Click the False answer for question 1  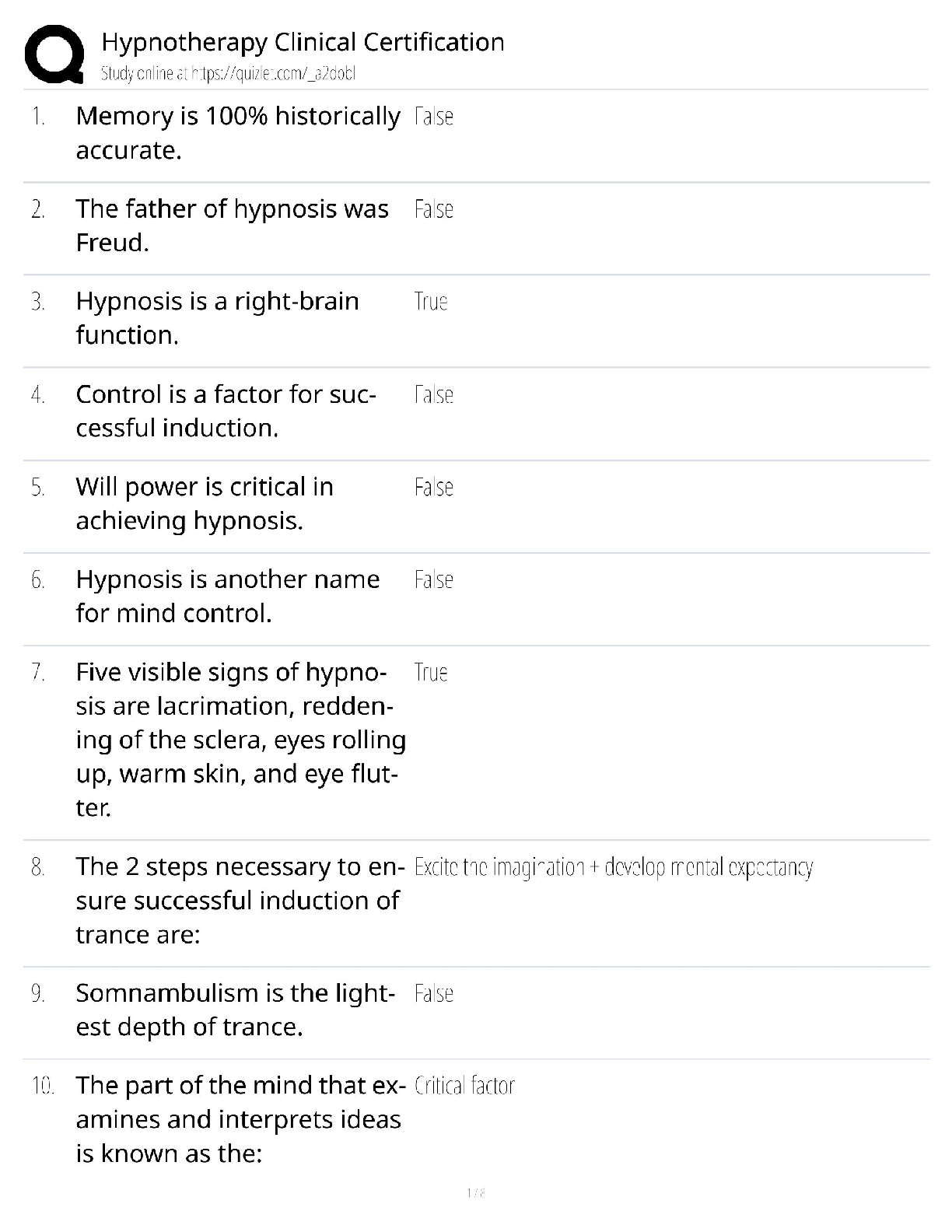click(x=434, y=117)
